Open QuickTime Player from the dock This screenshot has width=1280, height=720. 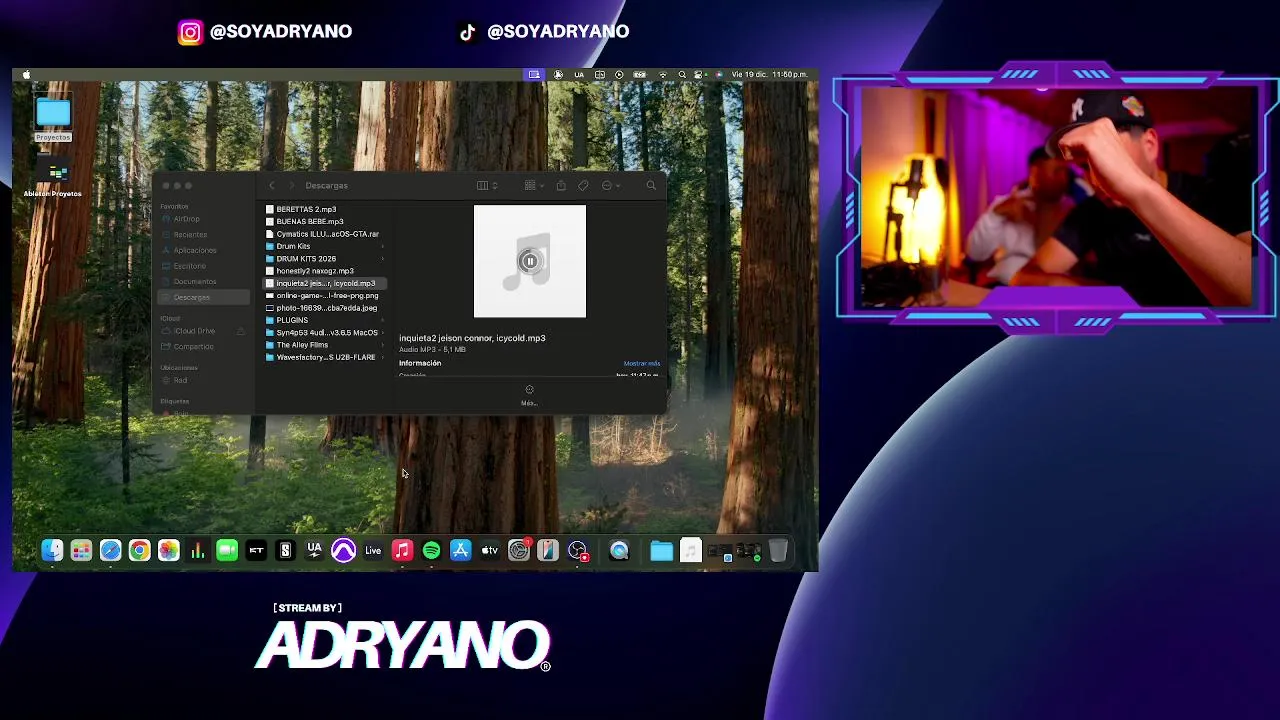pyautogui.click(x=619, y=550)
